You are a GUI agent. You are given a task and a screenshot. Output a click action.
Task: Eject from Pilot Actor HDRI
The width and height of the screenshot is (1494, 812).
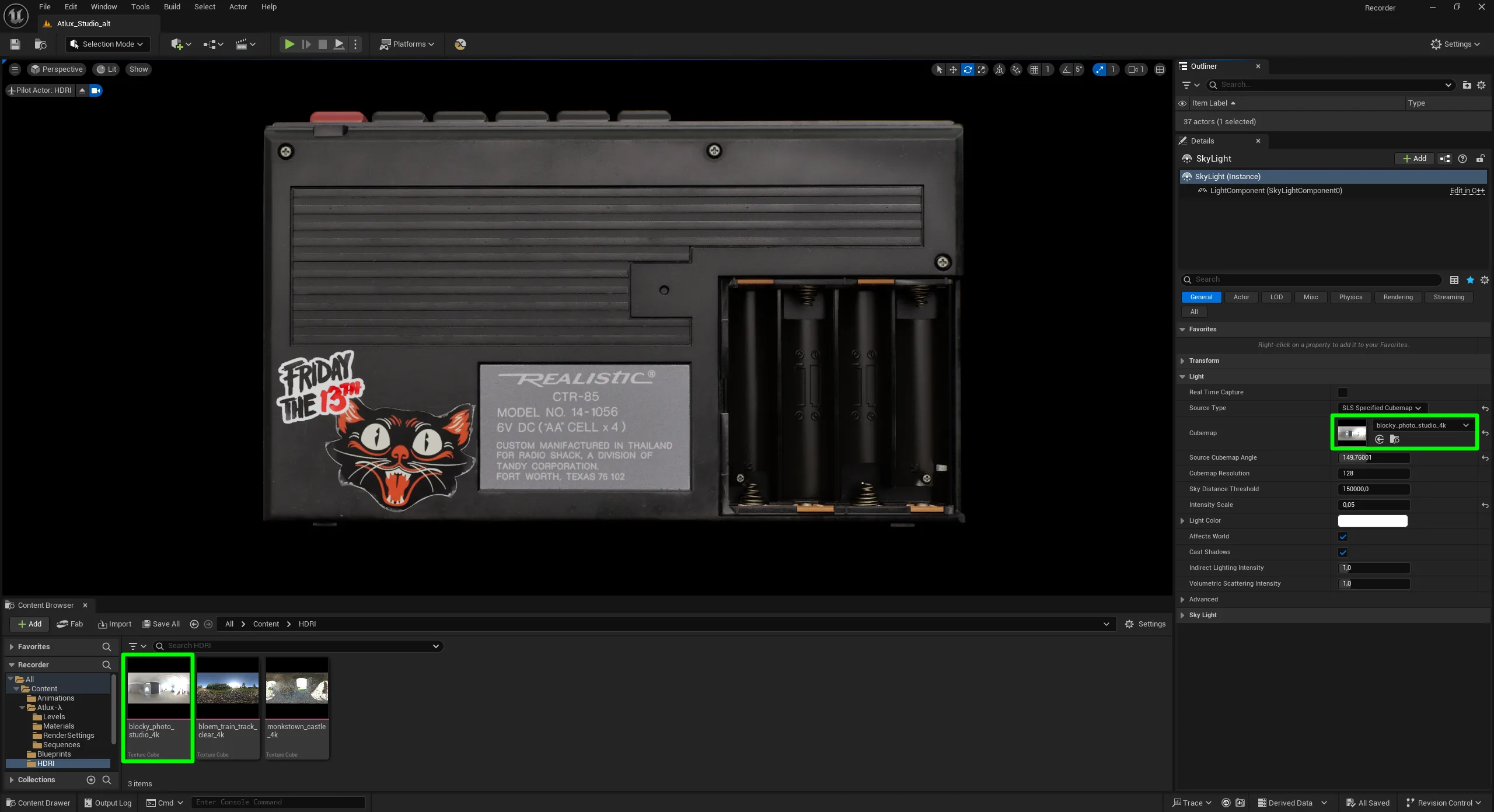point(82,90)
